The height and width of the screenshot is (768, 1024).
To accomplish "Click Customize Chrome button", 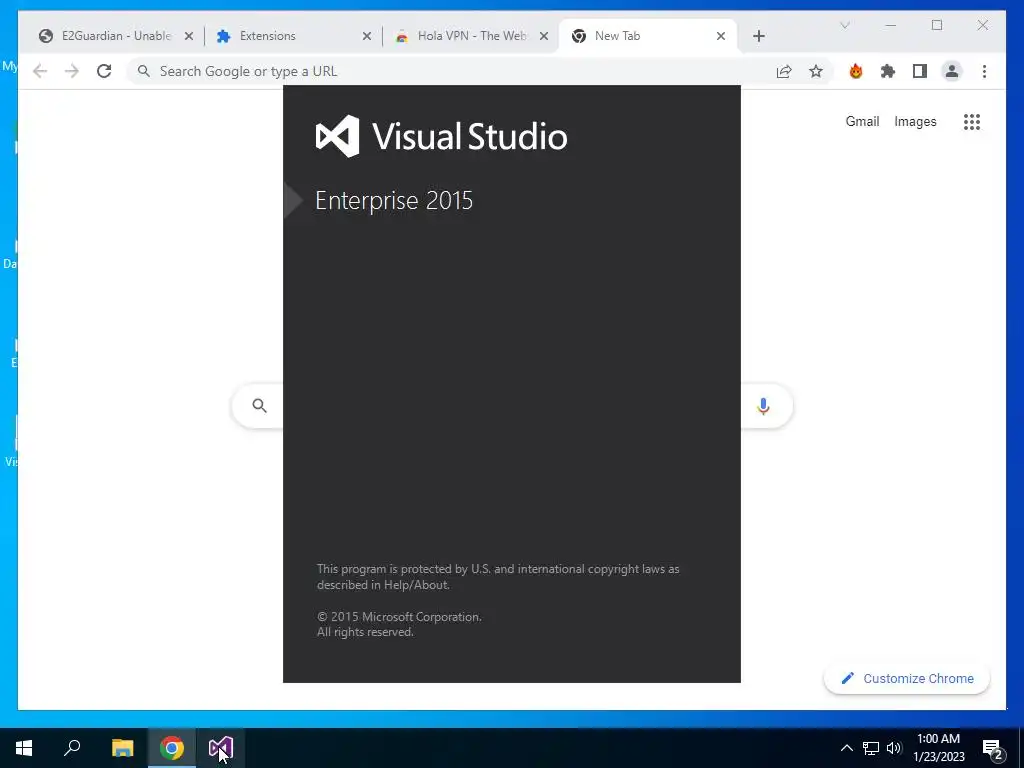I will click(907, 679).
